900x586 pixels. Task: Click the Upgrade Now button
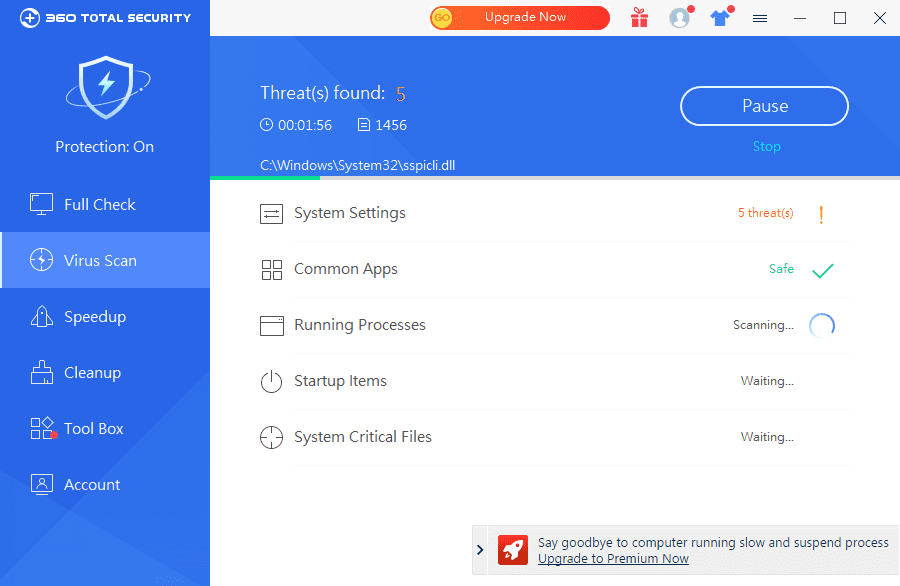click(520, 18)
